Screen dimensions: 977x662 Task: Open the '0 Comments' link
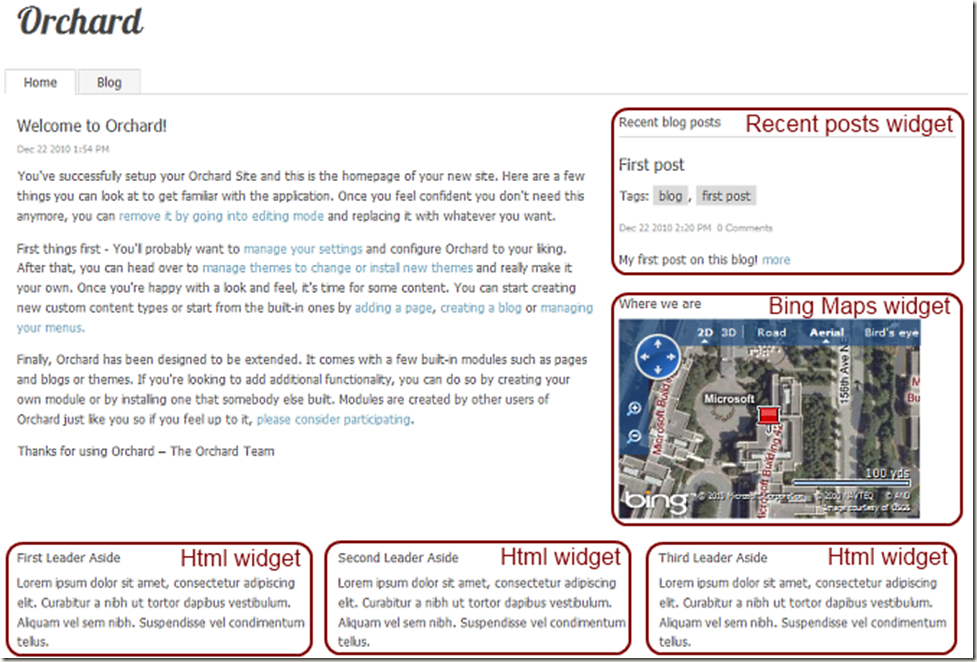point(745,228)
